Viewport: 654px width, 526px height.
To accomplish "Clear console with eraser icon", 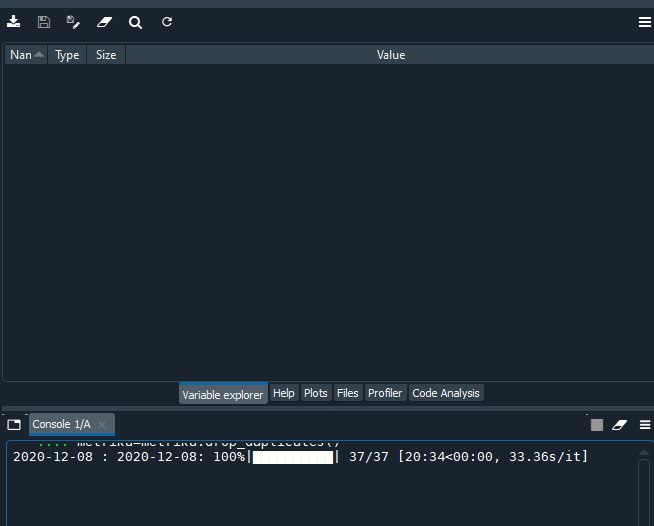I will coord(619,425).
